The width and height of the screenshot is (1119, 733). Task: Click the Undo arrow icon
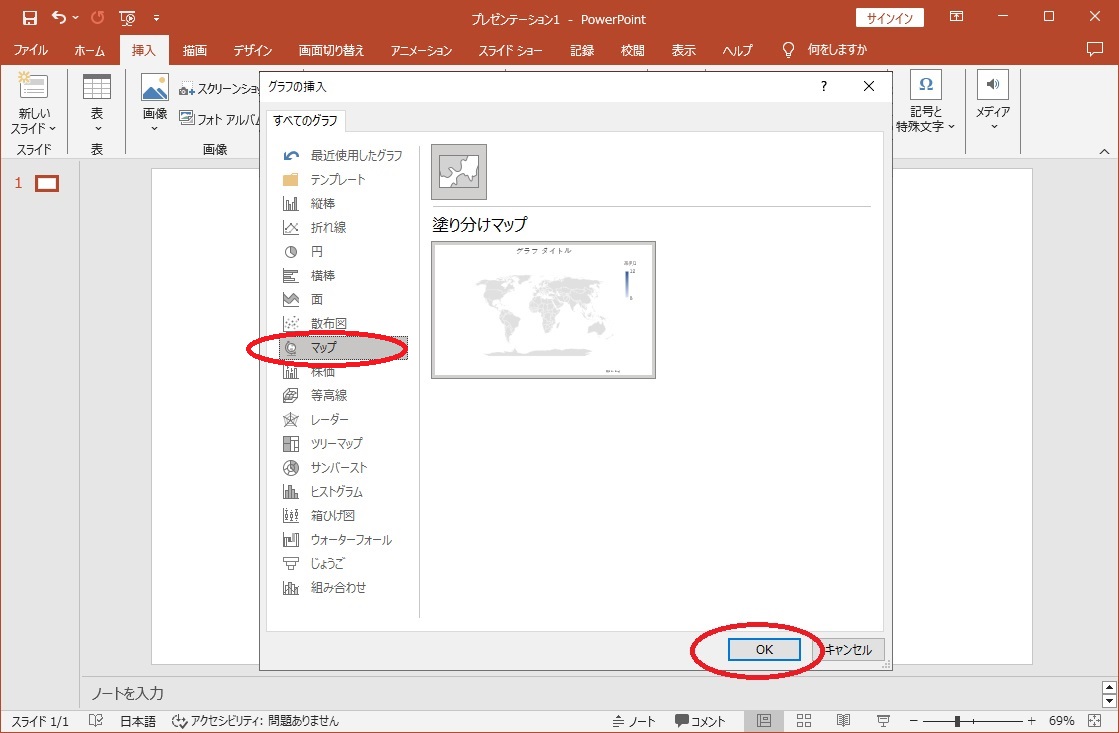[59, 18]
